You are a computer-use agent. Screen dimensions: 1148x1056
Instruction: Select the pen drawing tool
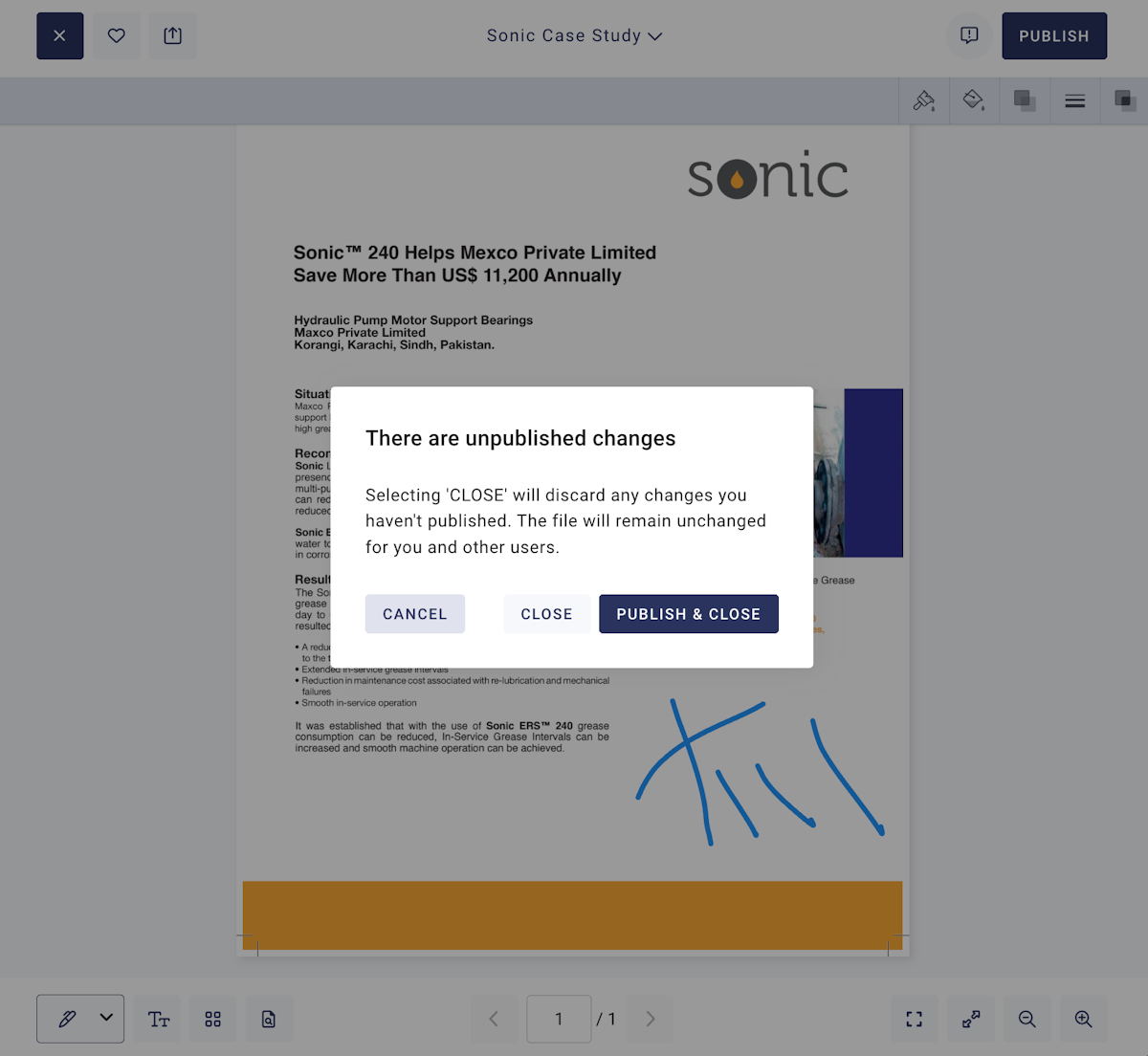[x=67, y=1019]
